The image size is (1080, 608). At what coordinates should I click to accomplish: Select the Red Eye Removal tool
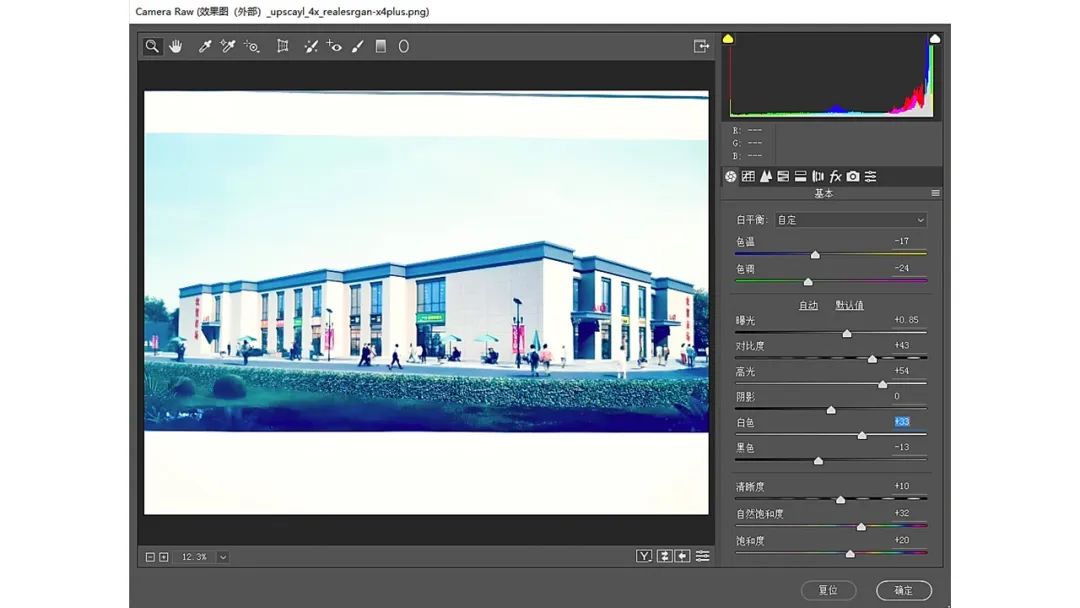point(334,46)
